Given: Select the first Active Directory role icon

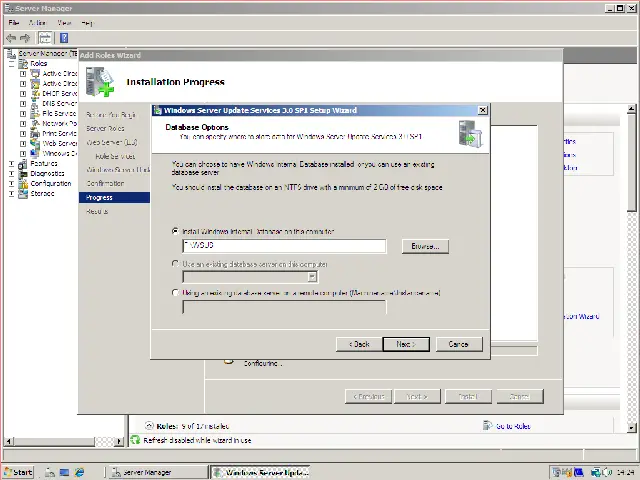Looking at the screenshot, I should click(x=36, y=73).
